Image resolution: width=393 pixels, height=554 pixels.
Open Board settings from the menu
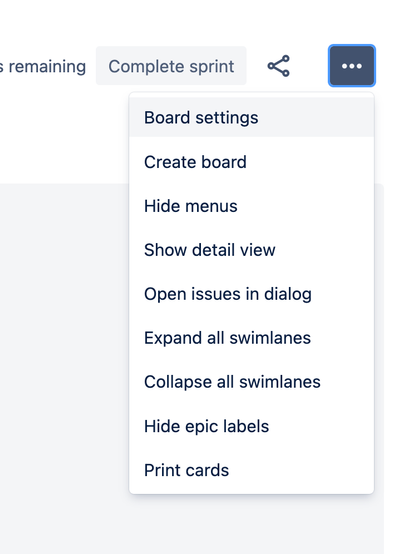[x=252, y=118]
